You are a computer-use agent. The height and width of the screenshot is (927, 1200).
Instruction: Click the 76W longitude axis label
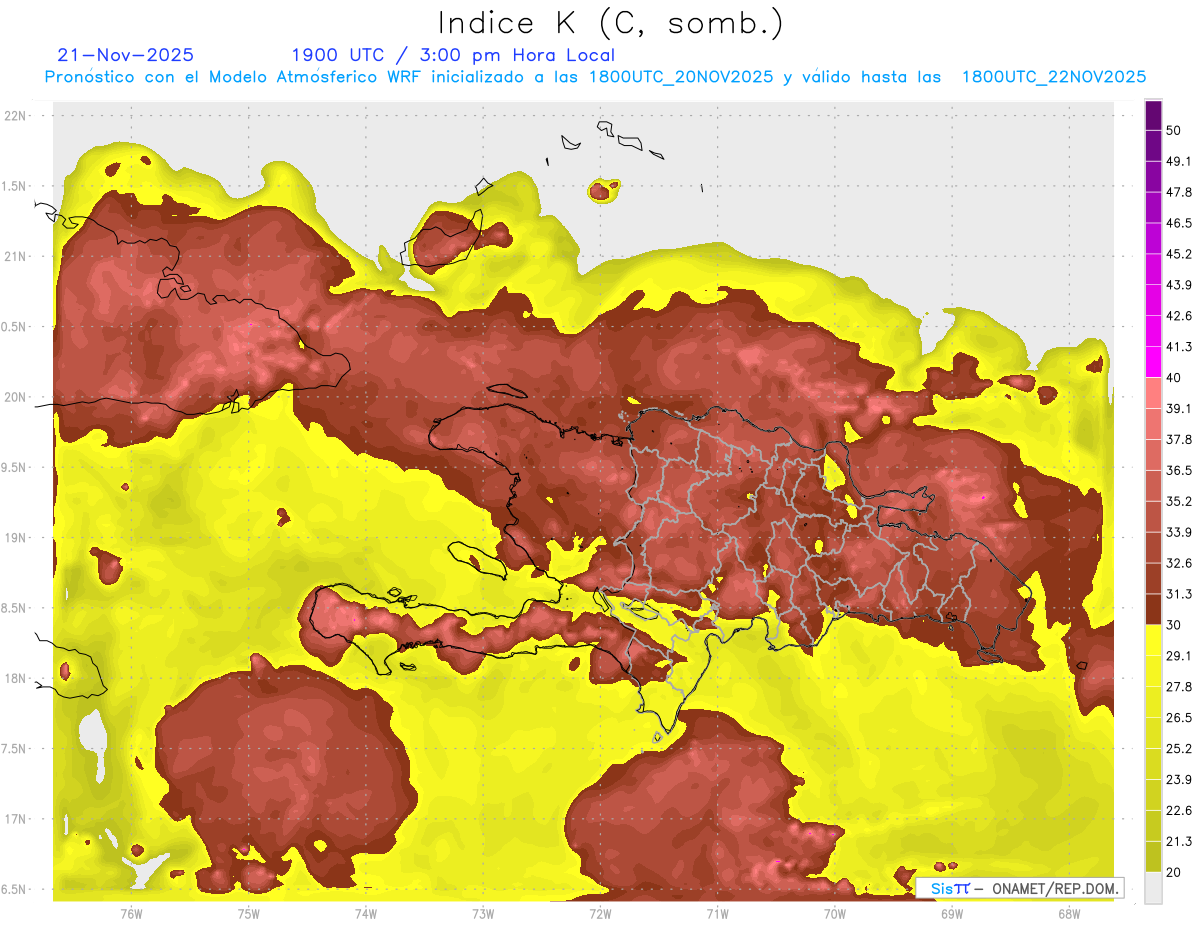click(131, 913)
